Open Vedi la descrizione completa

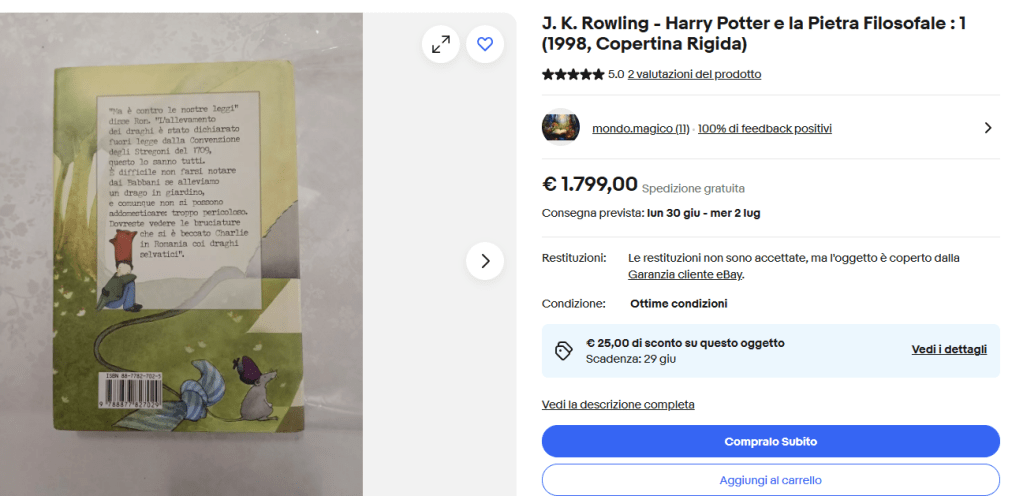click(618, 404)
